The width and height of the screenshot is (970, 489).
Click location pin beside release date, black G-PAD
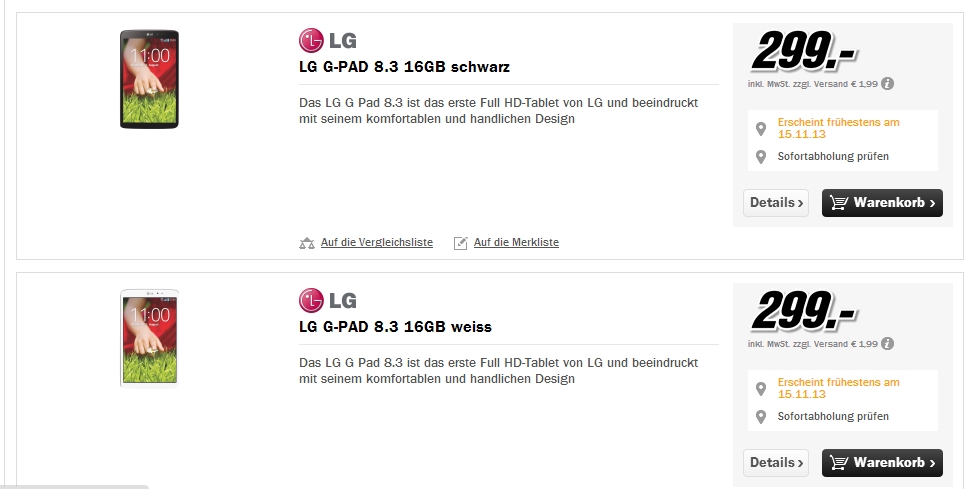click(x=761, y=129)
